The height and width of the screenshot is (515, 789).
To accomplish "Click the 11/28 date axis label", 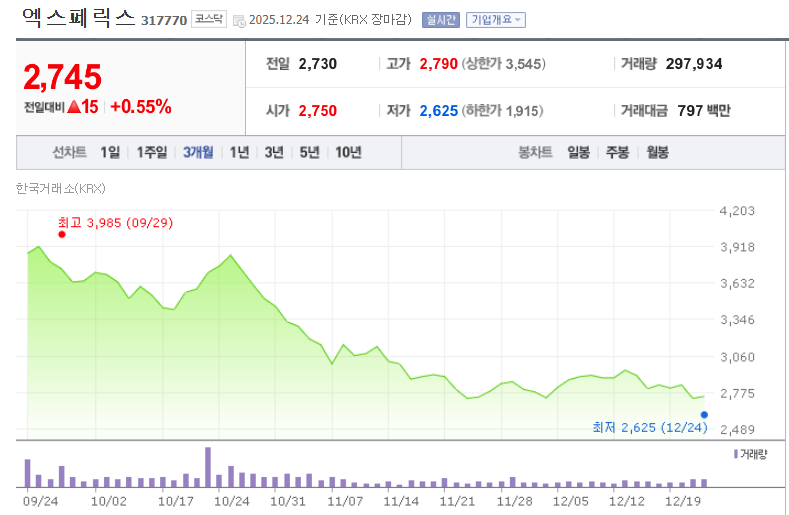I will click(514, 501).
